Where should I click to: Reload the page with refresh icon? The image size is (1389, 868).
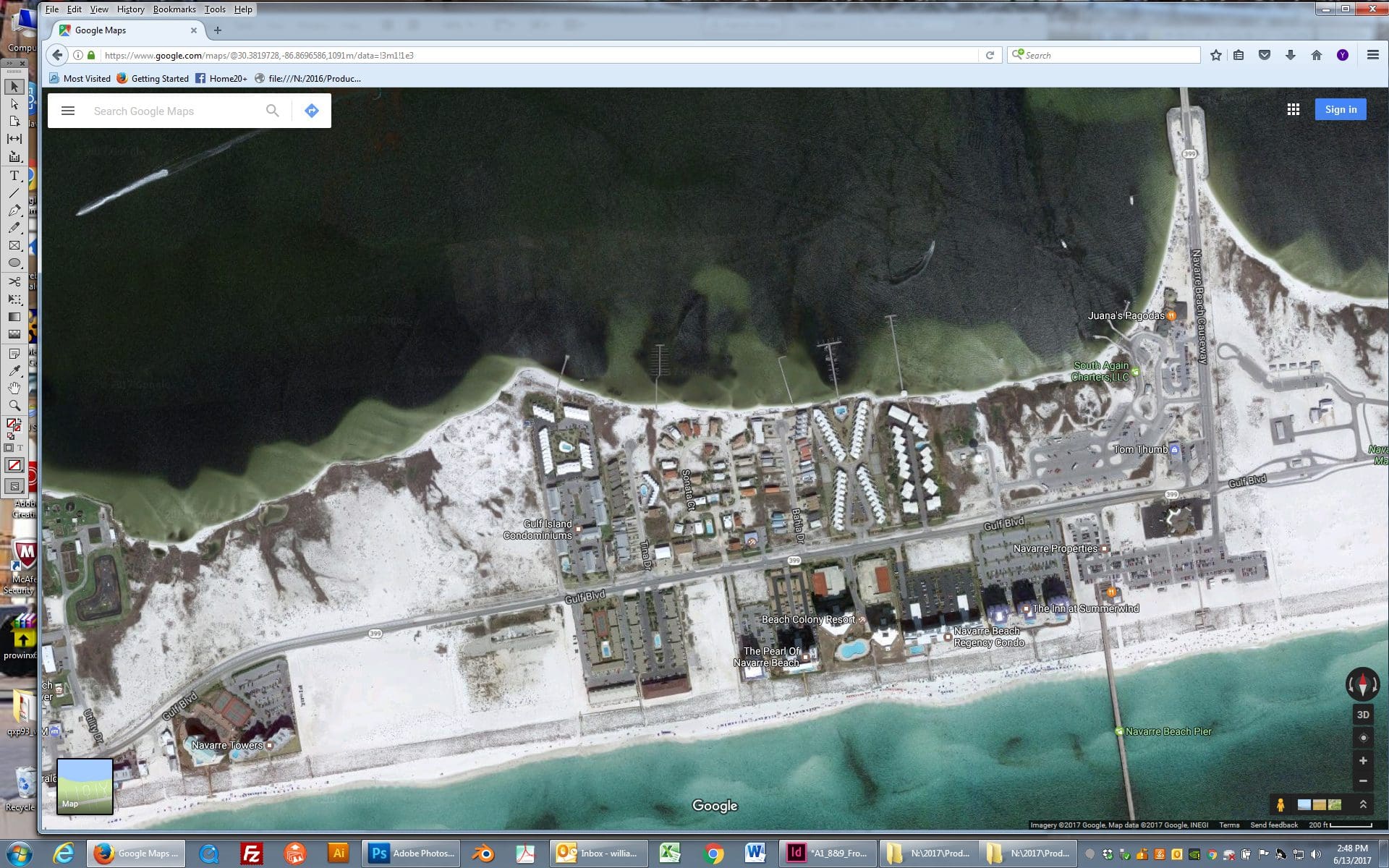pos(990,55)
